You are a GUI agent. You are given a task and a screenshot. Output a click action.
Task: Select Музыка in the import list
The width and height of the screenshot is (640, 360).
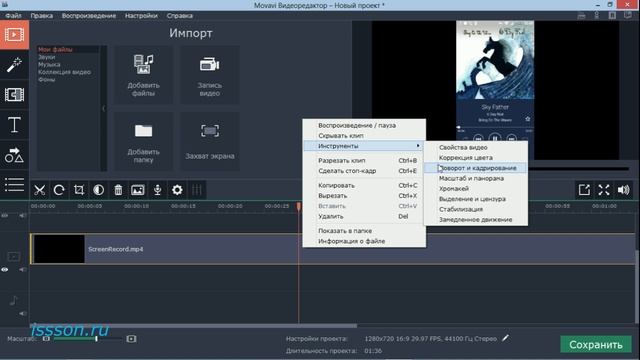click(x=49, y=64)
